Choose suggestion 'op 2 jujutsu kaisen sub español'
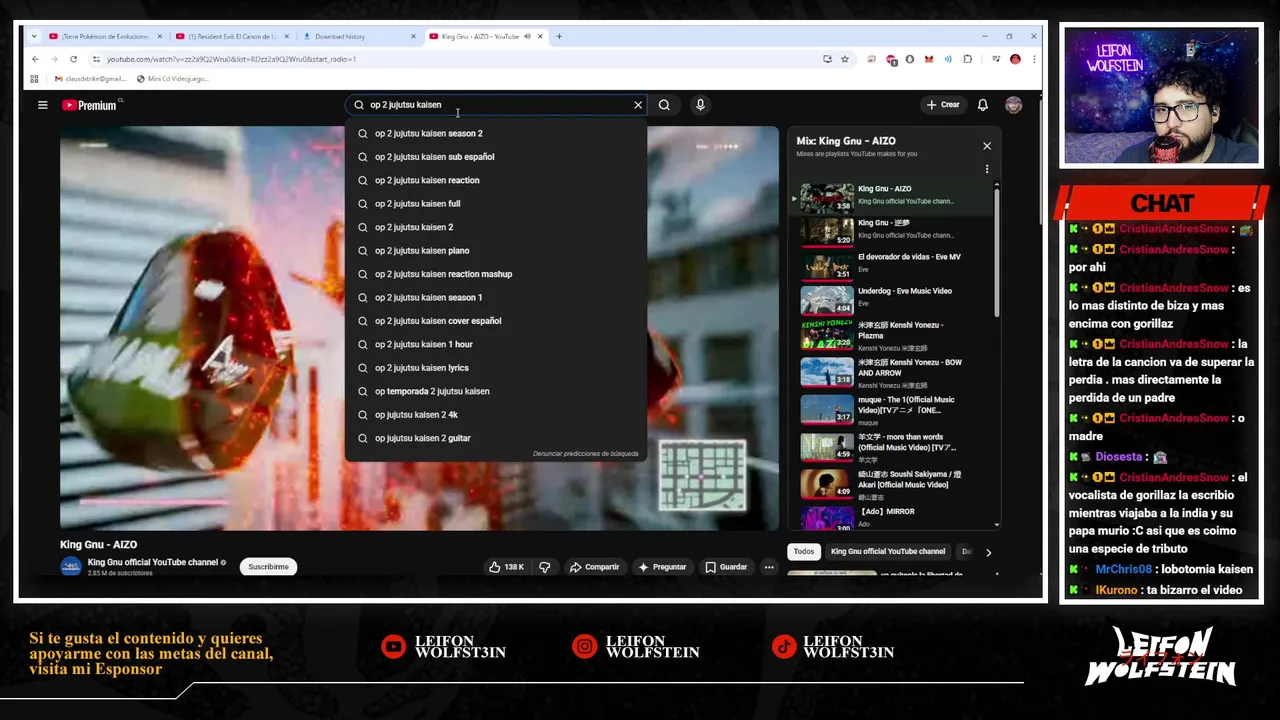1280x720 pixels. (x=497, y=157)
